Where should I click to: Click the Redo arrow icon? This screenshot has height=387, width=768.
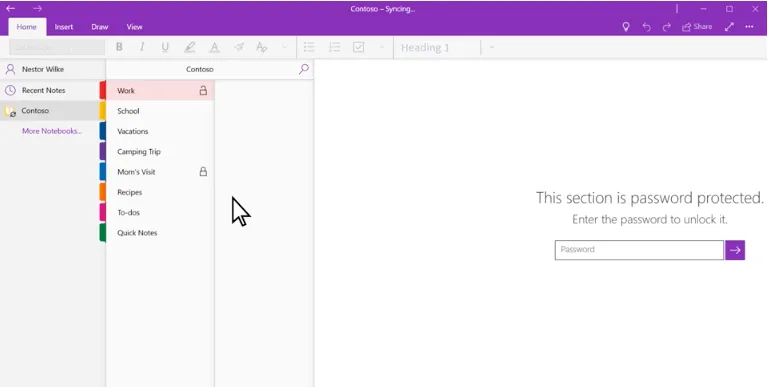(x=667, y=27)
